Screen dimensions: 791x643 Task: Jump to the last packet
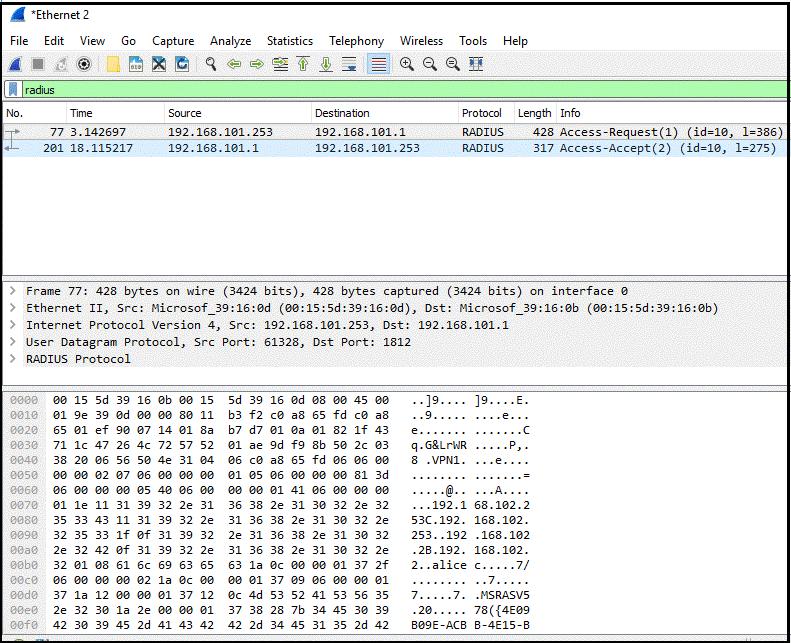[x=326, y=64]
